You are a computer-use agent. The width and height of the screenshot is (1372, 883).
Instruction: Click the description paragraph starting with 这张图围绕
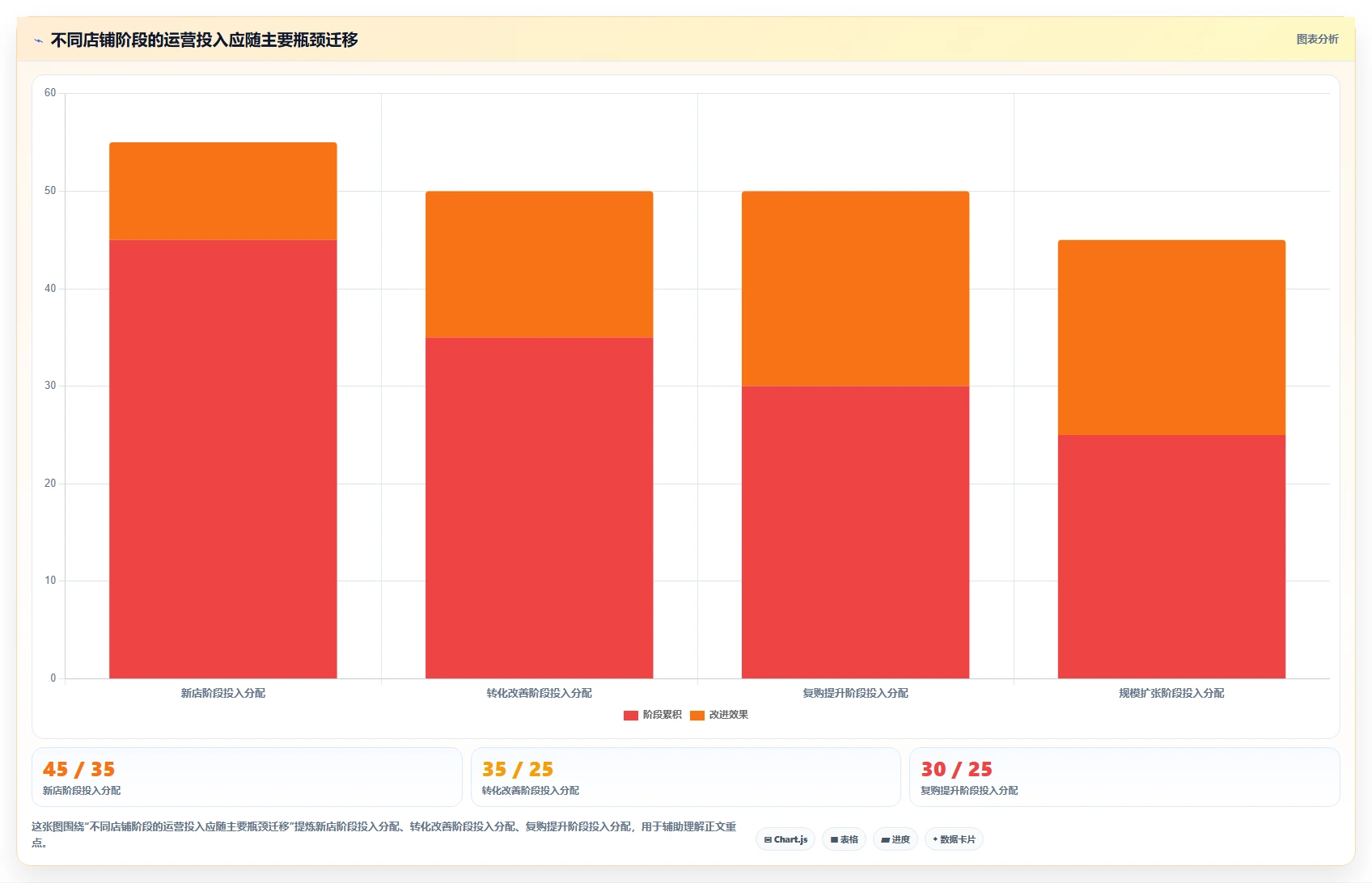point(384,834)
